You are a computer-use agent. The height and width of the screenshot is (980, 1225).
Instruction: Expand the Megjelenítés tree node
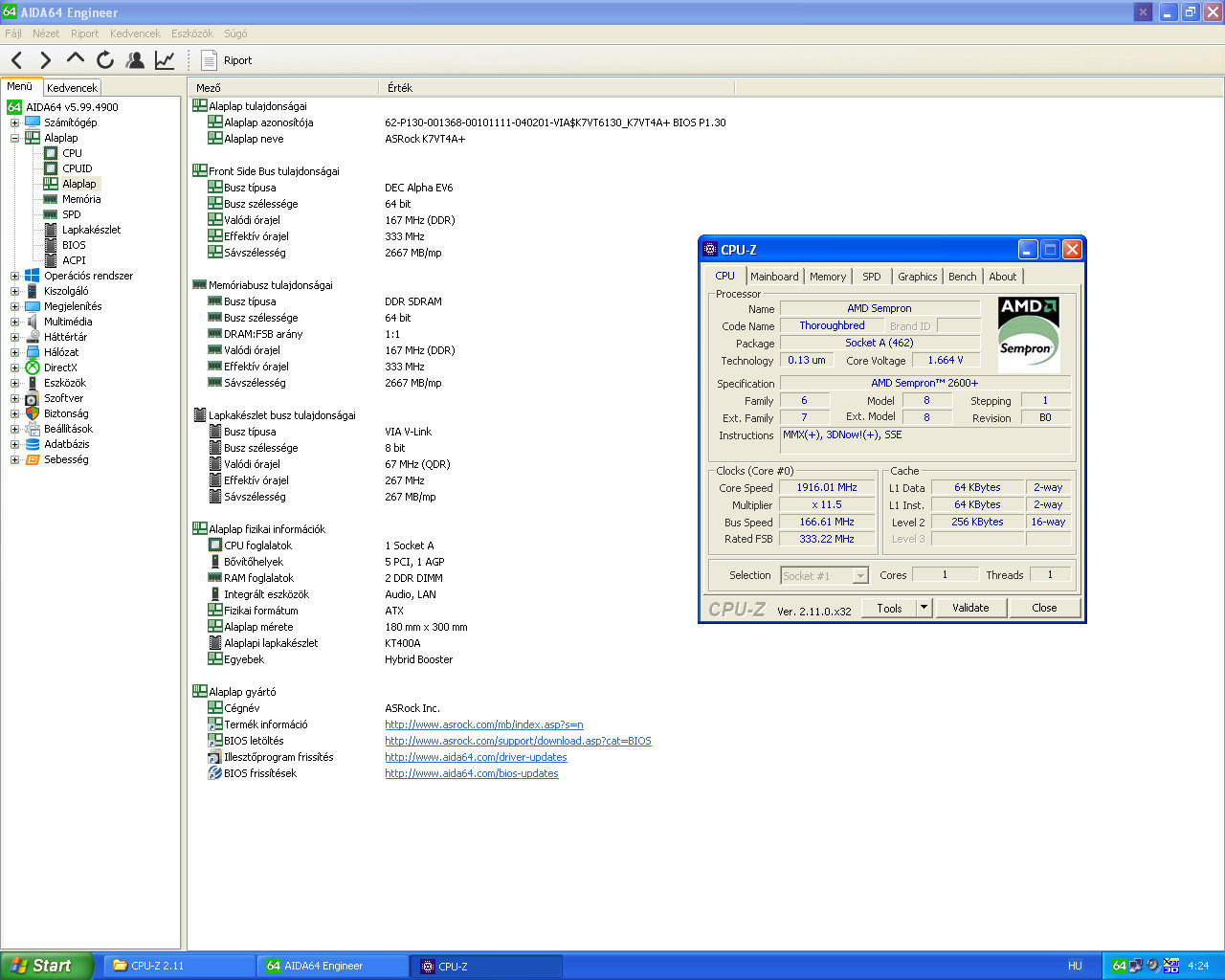click(x=14, y=306)
